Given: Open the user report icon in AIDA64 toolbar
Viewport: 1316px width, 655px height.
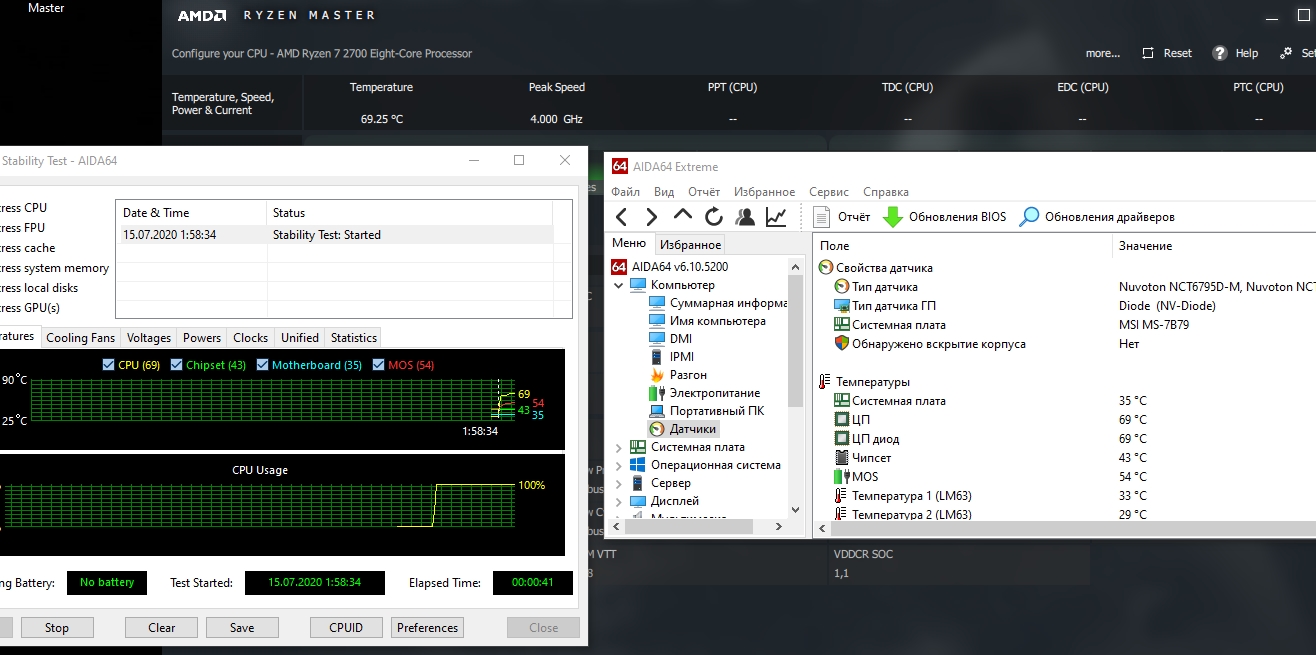Looking at the screenshot, I should pos(744,217).
